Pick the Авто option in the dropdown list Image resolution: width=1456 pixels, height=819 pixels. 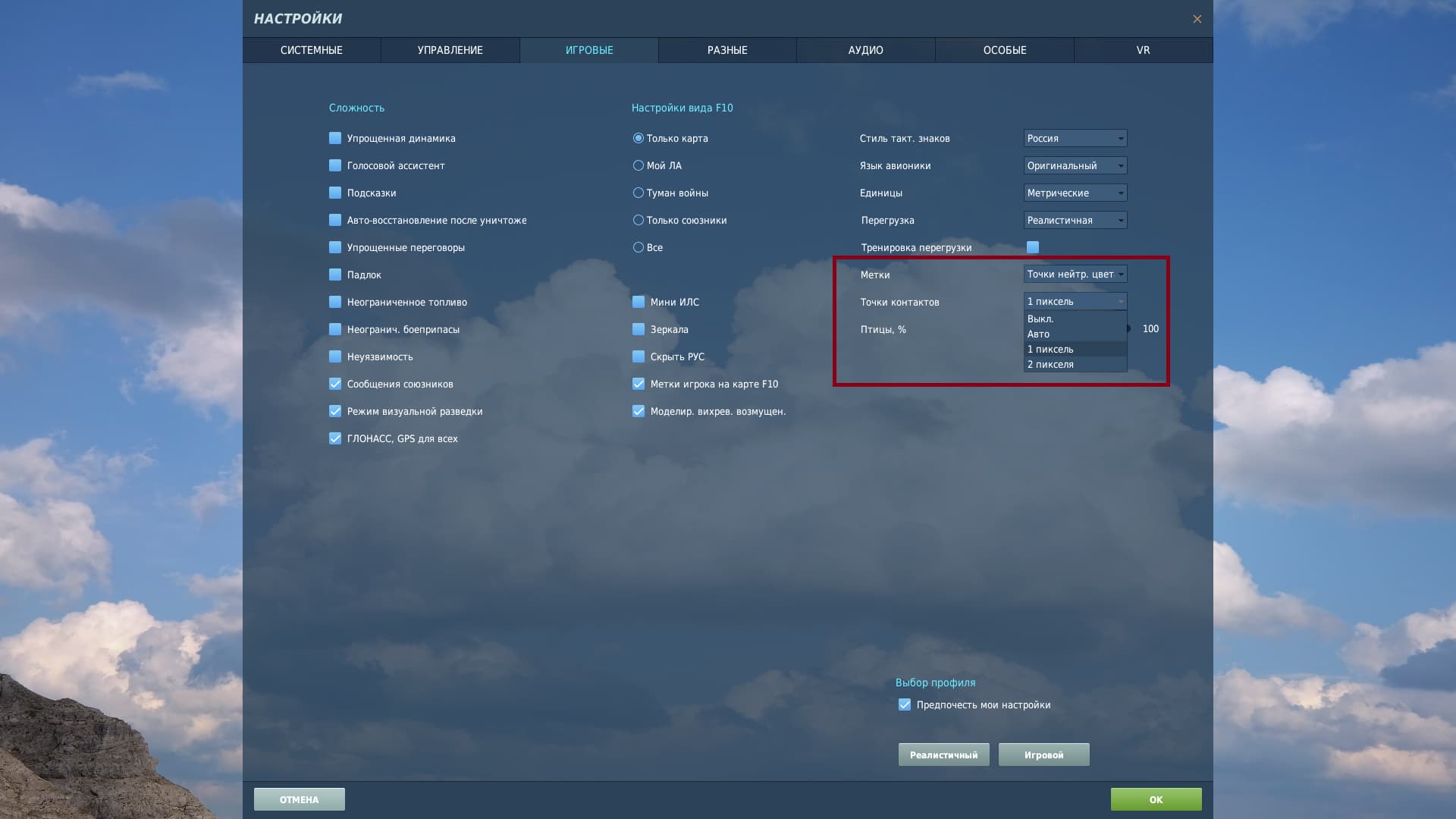pos(1039,334)
